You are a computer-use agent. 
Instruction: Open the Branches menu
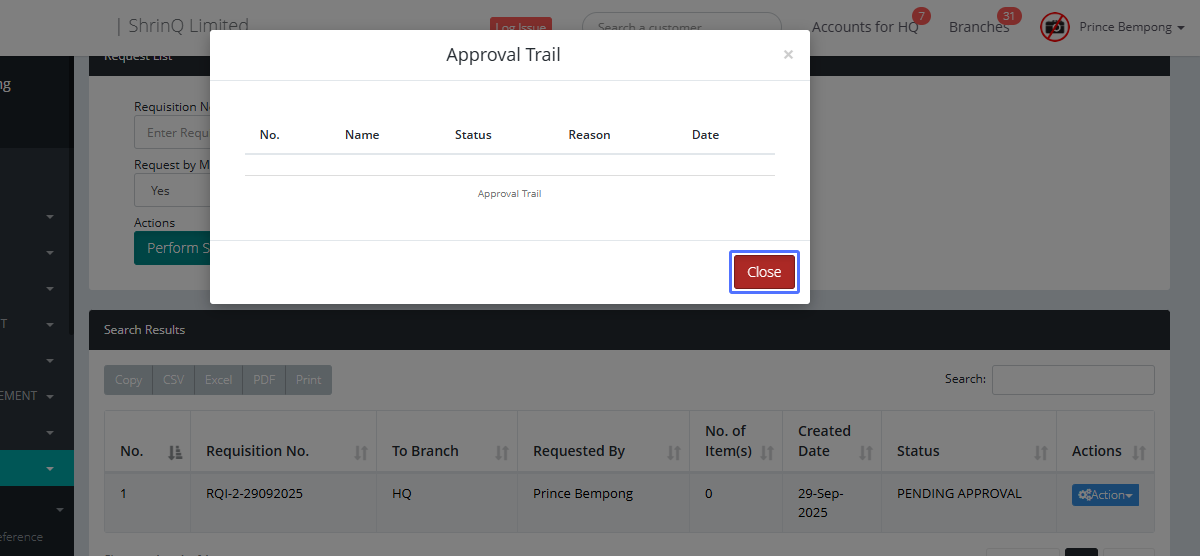pyautogui.click(x=979, y=27)
